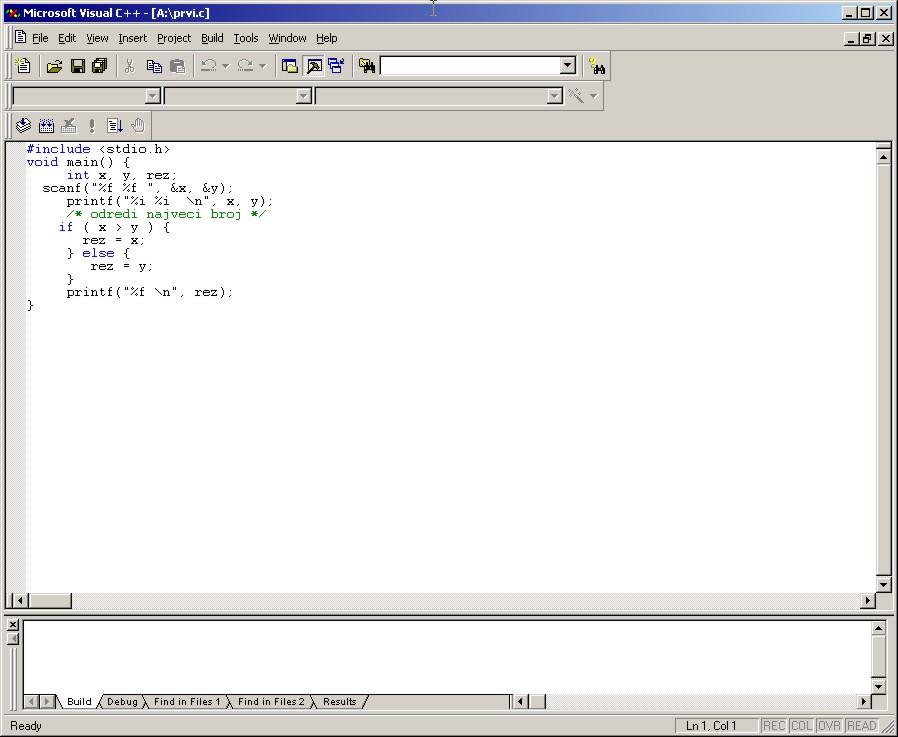Open a file with the Open folder icon

(54, 66)
